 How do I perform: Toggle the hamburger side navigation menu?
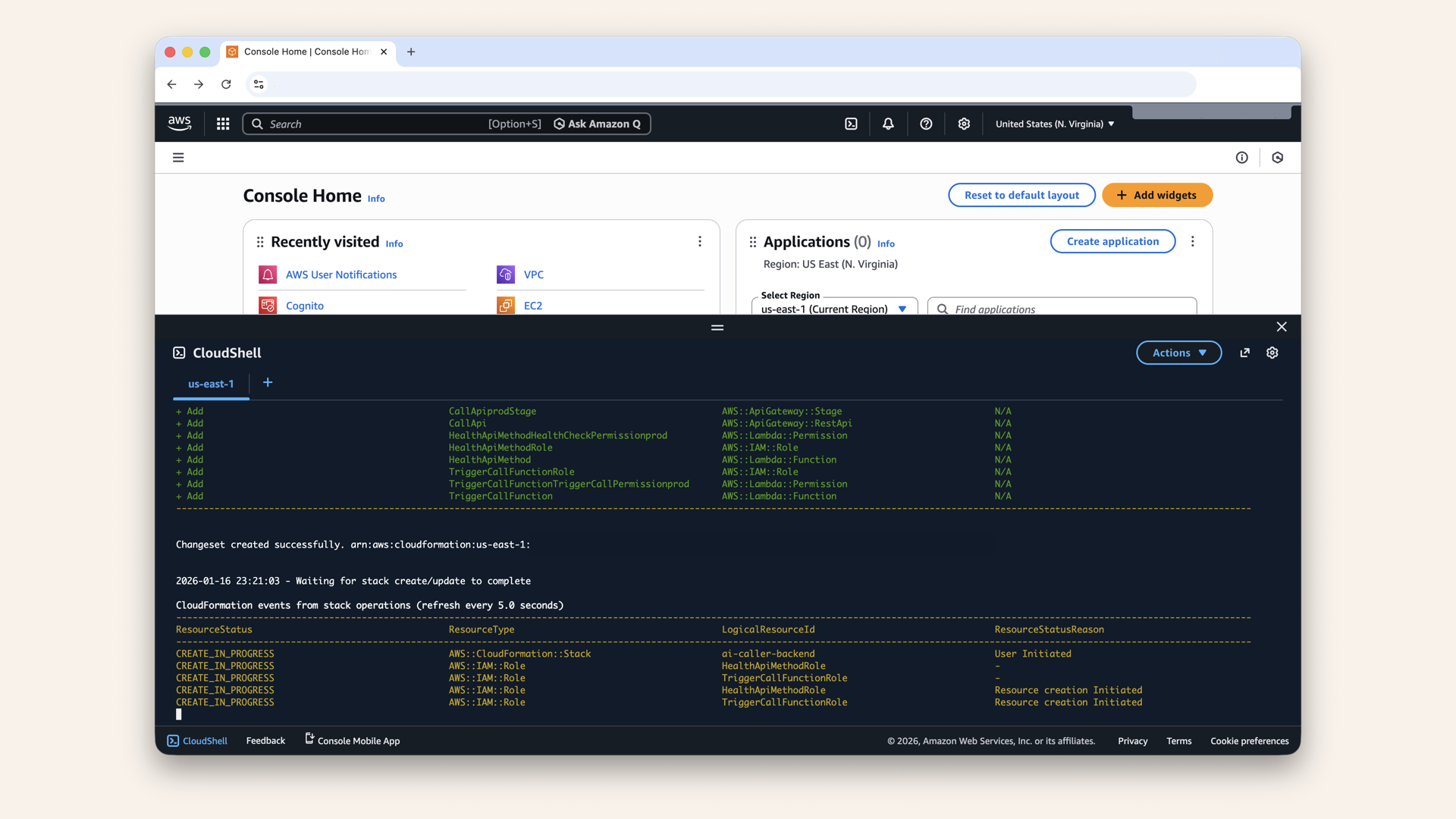178,158
